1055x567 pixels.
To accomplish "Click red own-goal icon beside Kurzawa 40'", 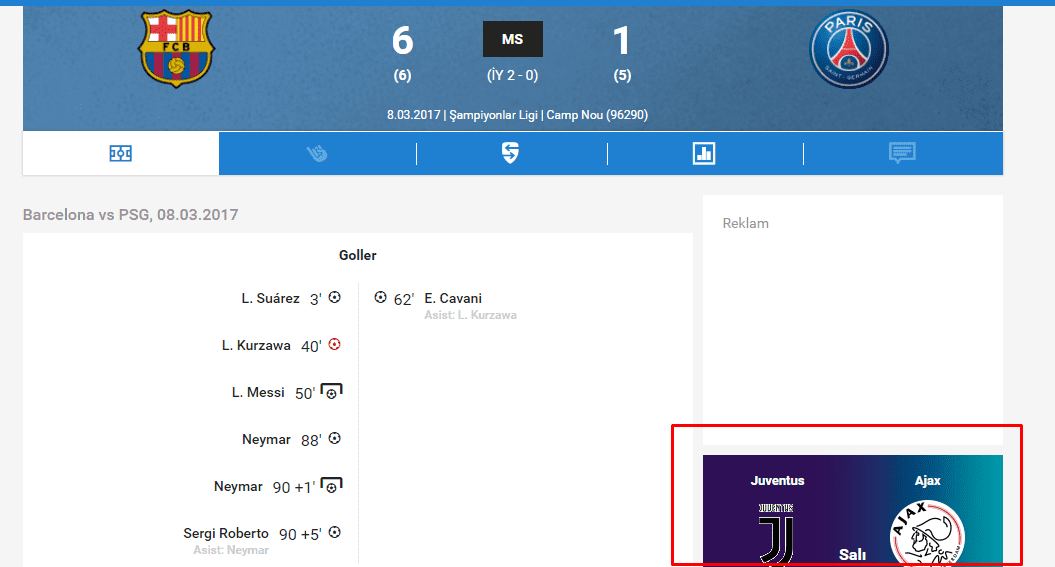I will 334,344.
